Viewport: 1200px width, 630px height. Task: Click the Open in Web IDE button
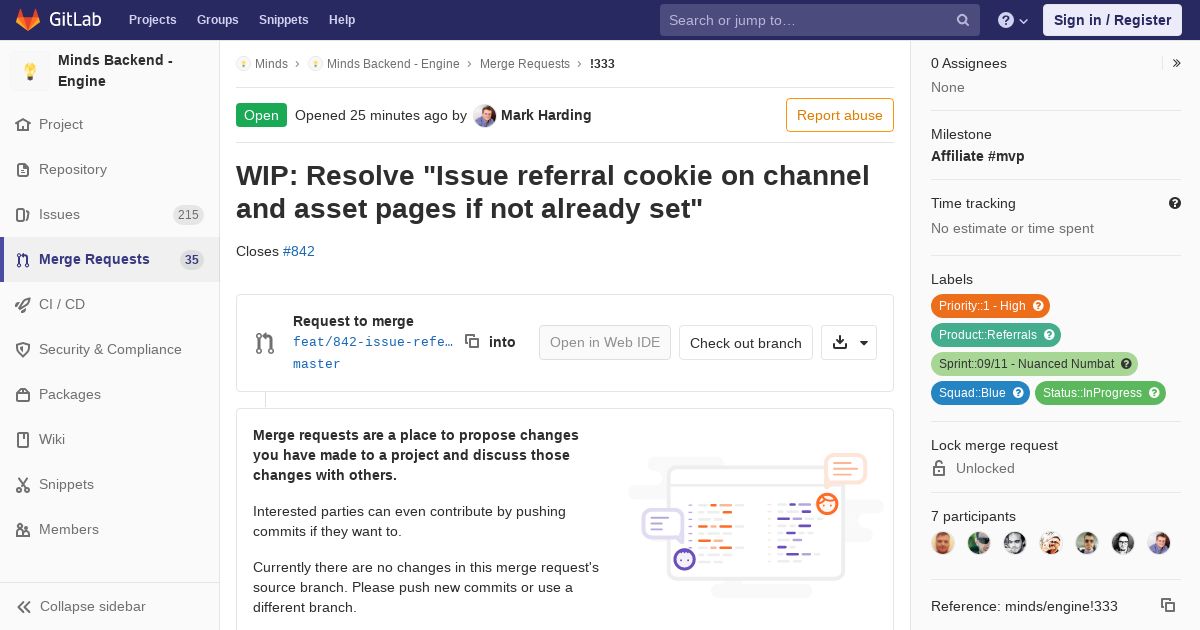pyautogui.click(x=605, y=342)
